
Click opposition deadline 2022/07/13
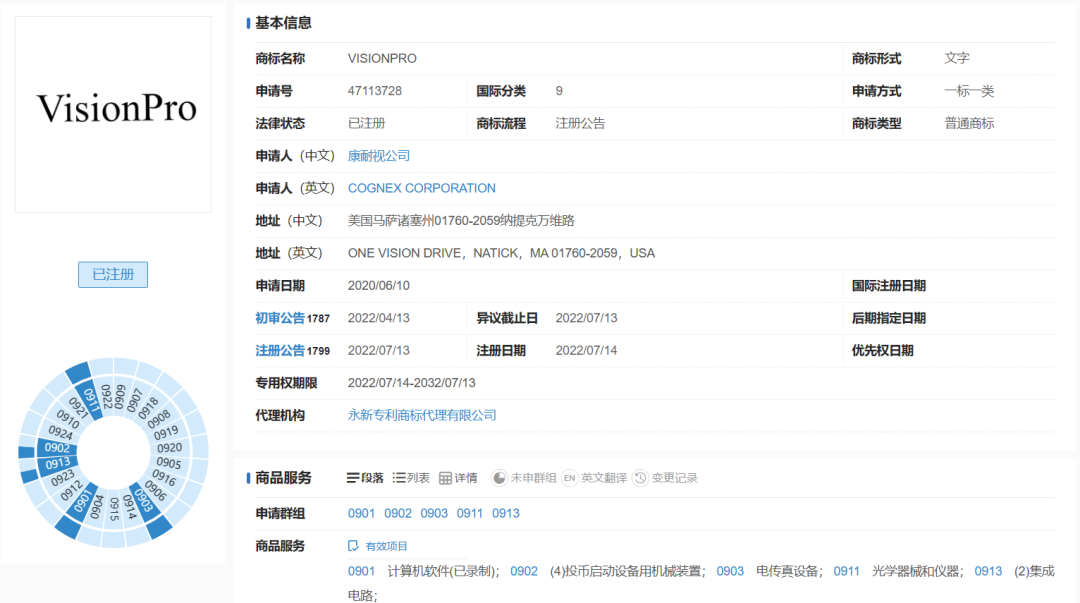tap(586, 318)
